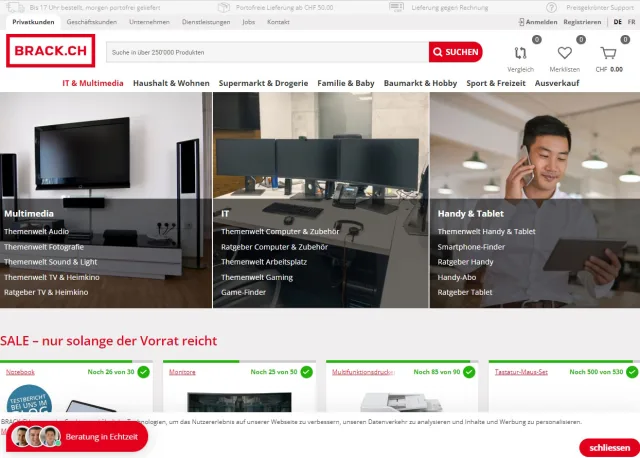
Task: Open Ratgeber Handy link
Action: tap(465, 262)
